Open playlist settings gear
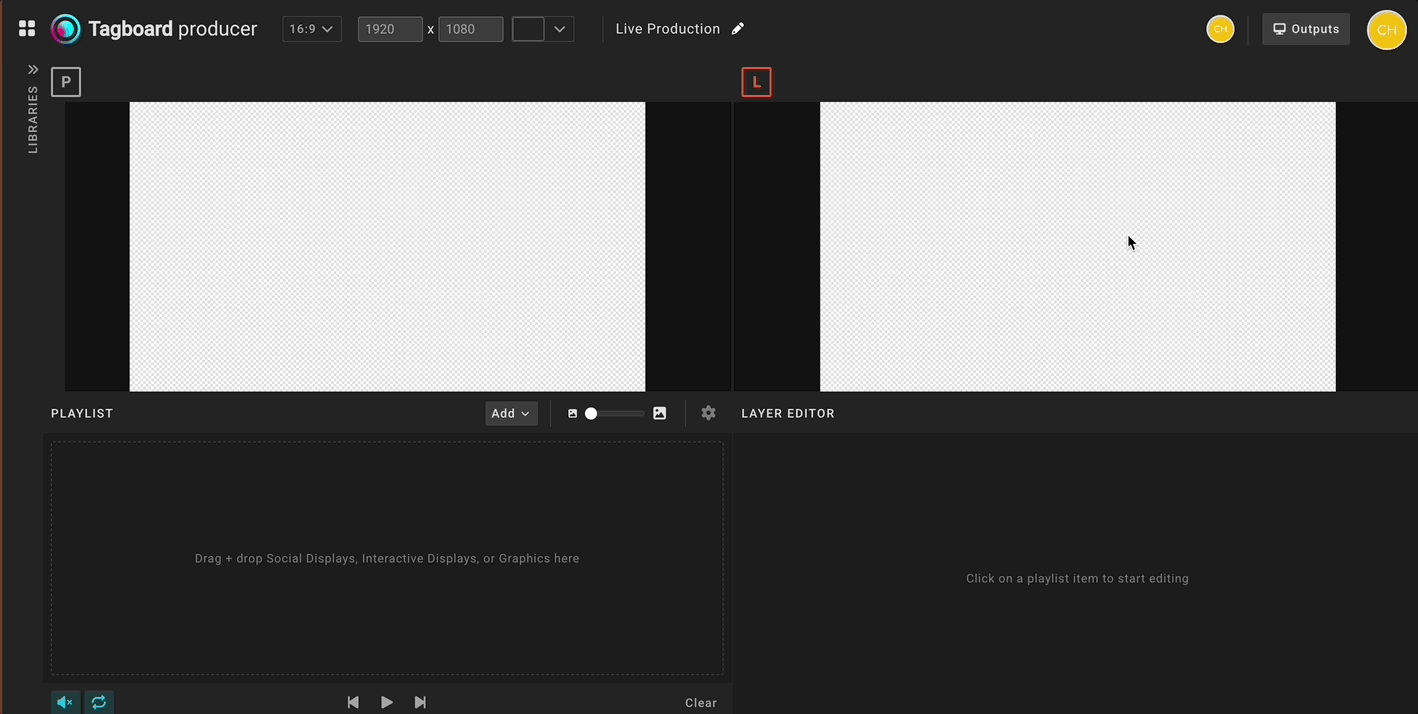1418x714 pixels. [708, 413]
